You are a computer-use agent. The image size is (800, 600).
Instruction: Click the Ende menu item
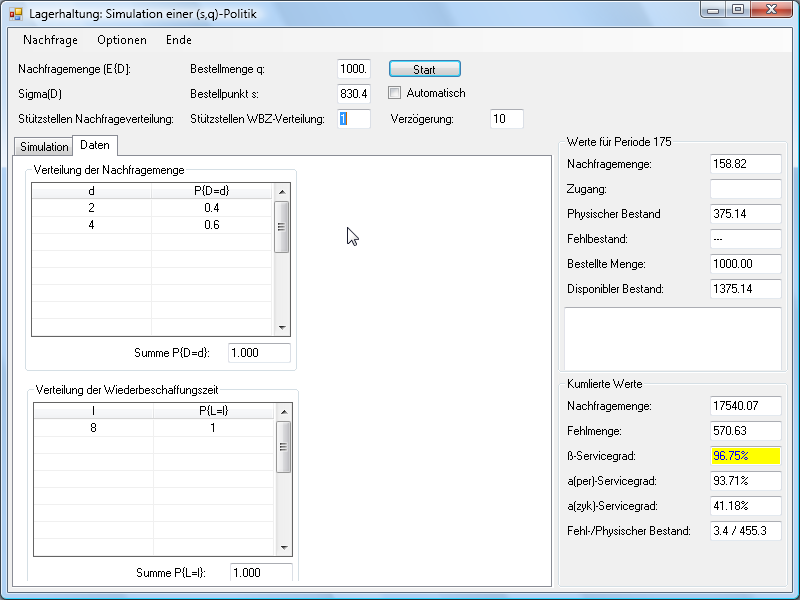tap(179, 40)
